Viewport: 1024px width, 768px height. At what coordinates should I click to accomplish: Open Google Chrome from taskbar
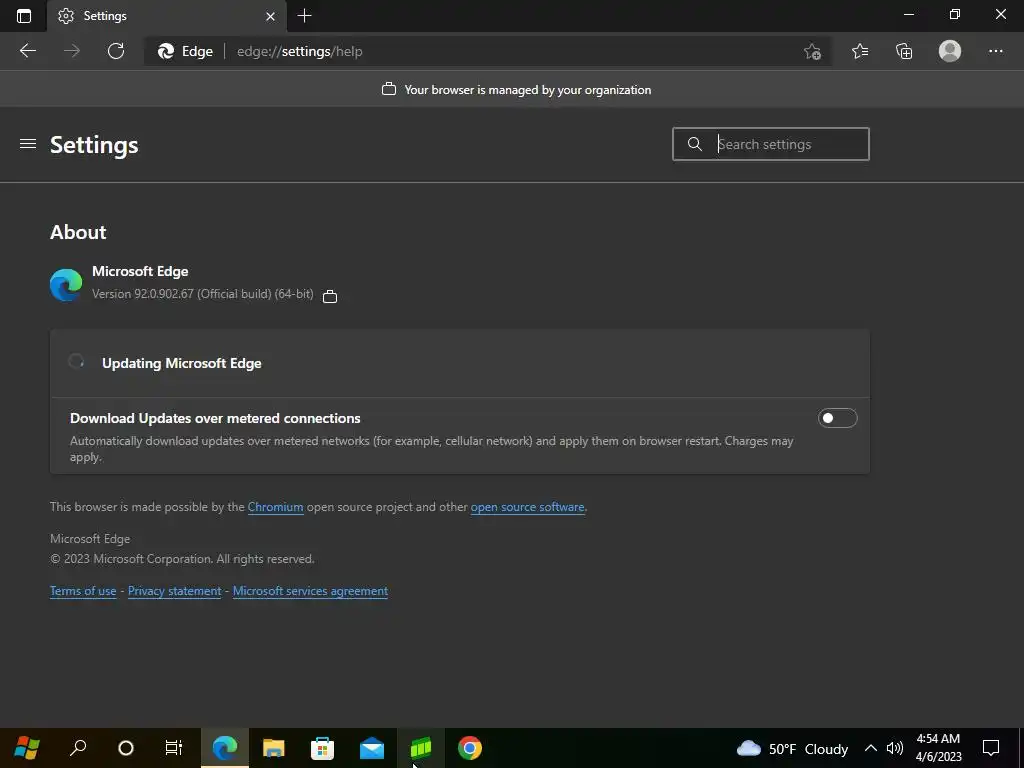pos(470,748)
